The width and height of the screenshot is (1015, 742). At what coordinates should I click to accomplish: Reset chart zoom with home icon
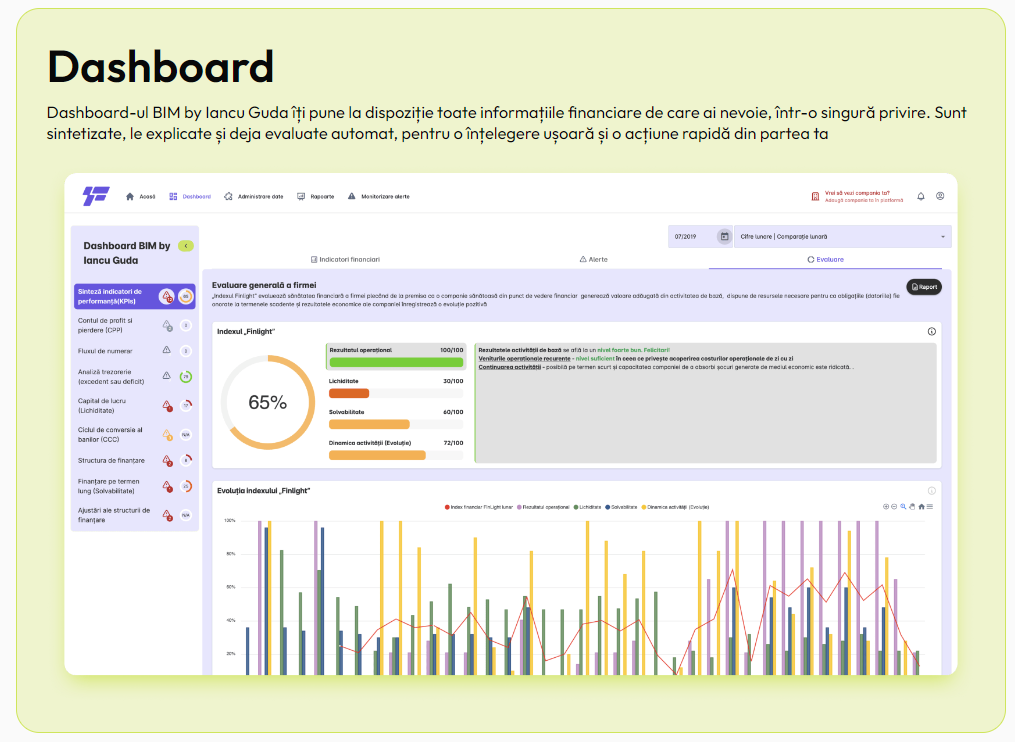[x=921, y=506]
